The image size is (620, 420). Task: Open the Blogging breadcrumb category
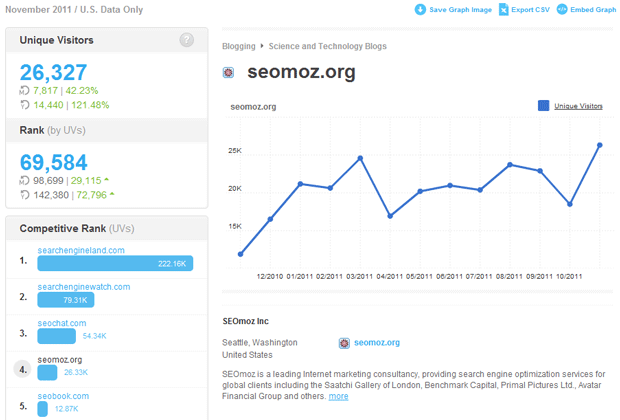click(238, 46)
